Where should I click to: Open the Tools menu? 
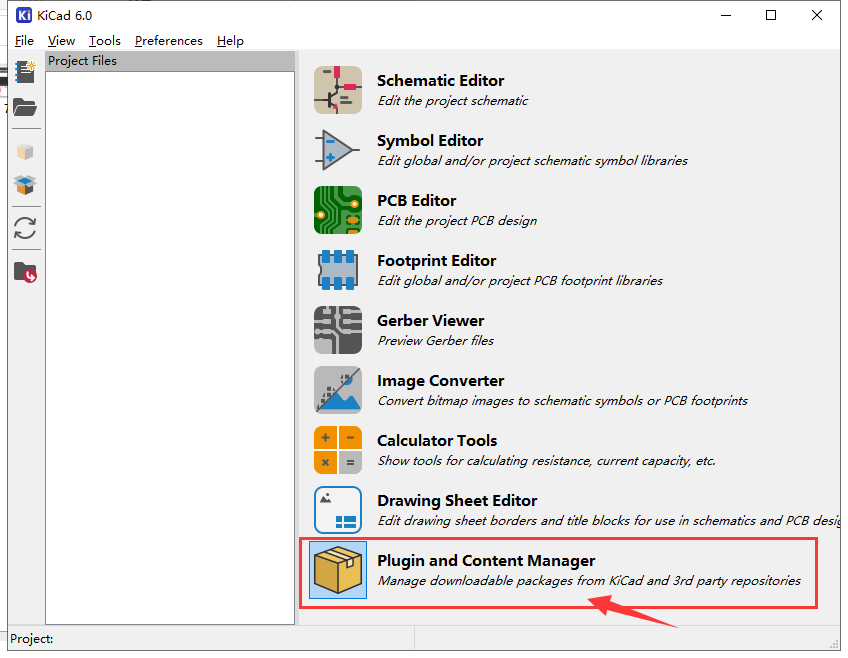pos(105,41)
